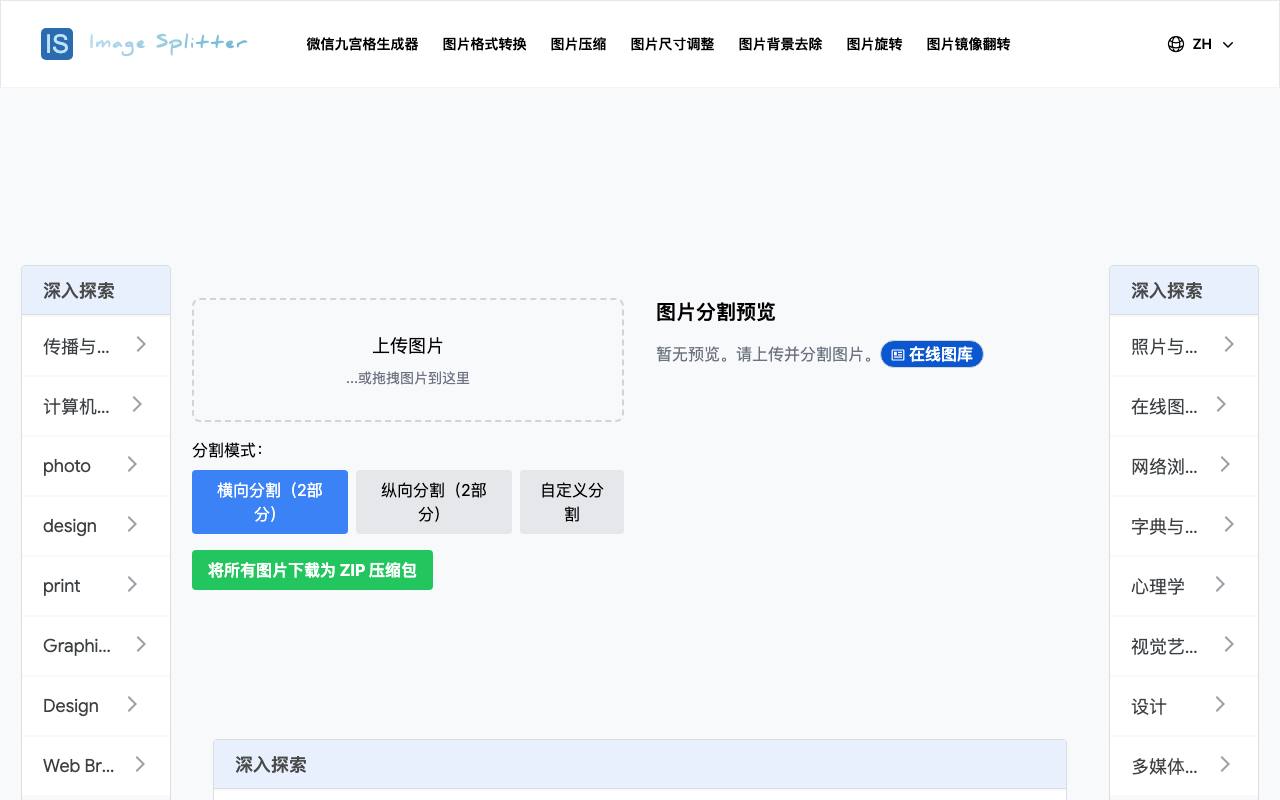Select 图片背景去除 in navigation
Viewport: 1280px width, 800px height.
pyautogui.click(x=780, y=44)
